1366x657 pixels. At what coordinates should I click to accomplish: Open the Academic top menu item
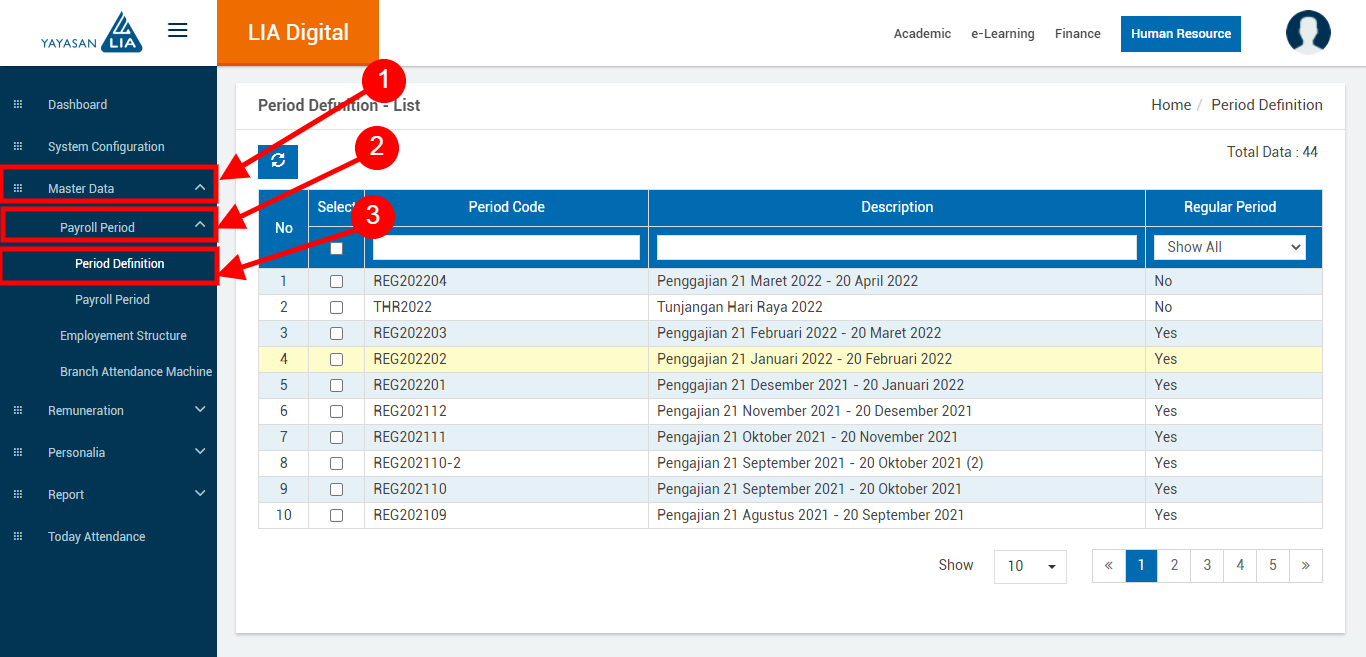[x=922, y=34]
